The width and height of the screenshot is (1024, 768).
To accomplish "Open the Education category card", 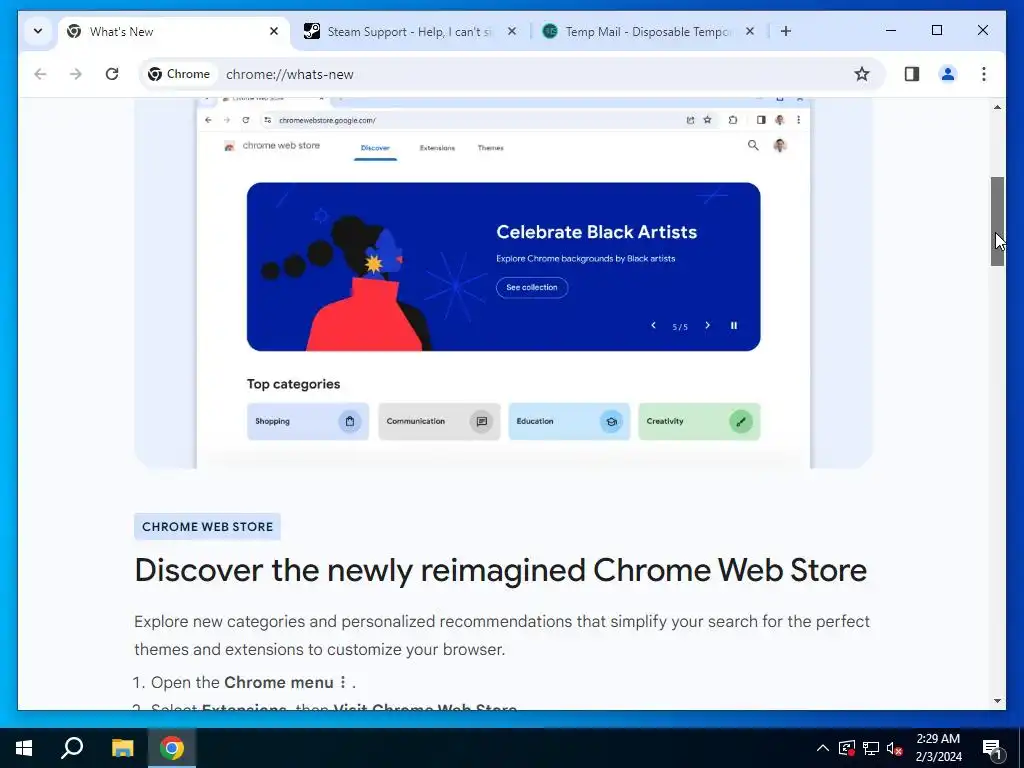I will pyautogui.click(x=569, y=421).
